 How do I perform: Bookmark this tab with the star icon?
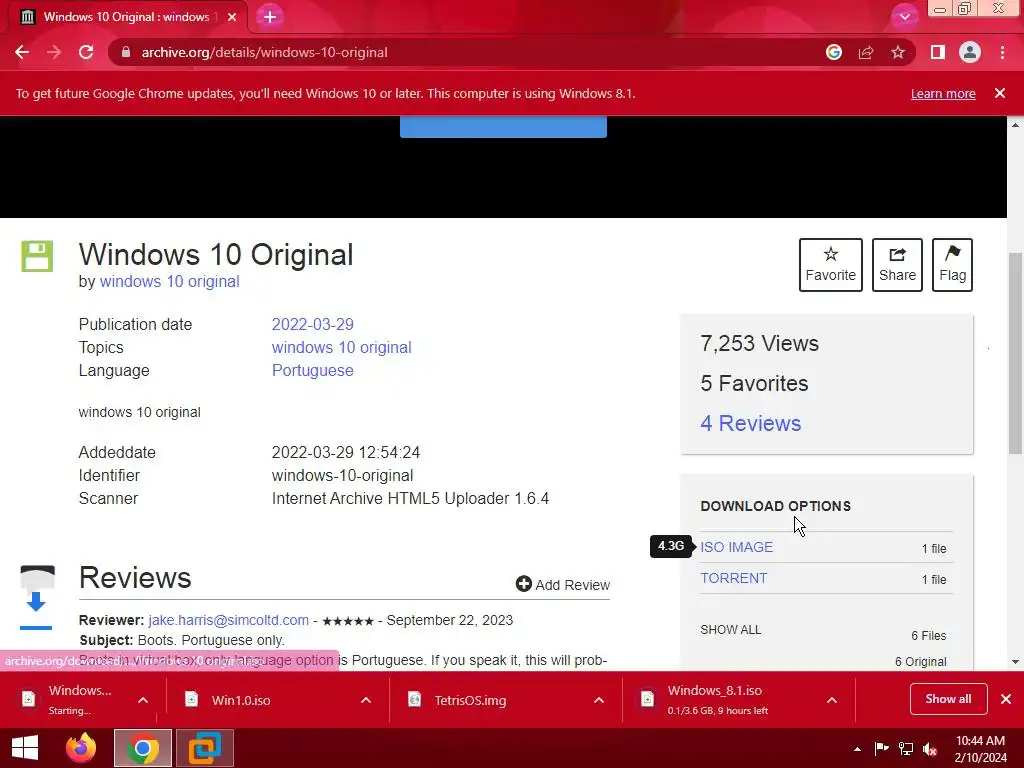pyautogui.click(x=898, y=52)
